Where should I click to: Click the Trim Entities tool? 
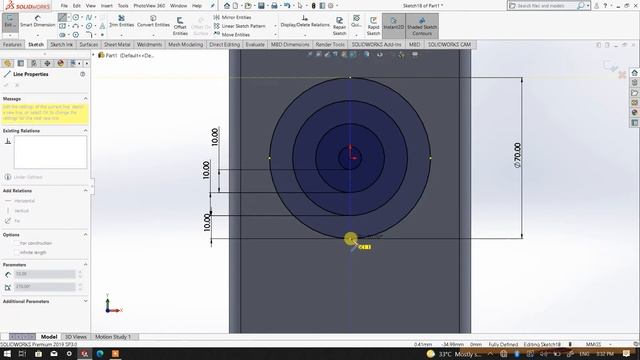coord(122,22)
